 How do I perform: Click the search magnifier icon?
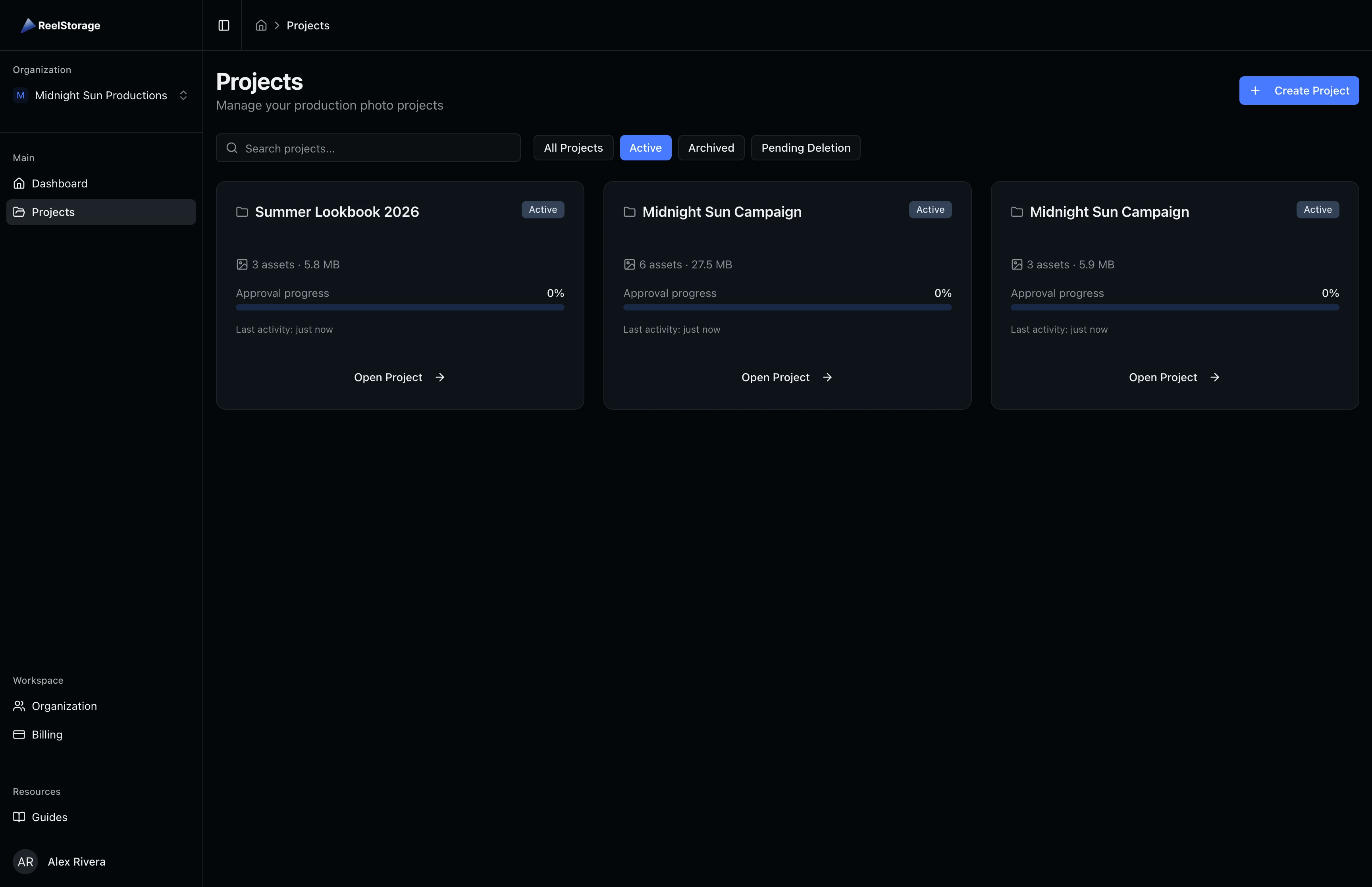[232, 147]
